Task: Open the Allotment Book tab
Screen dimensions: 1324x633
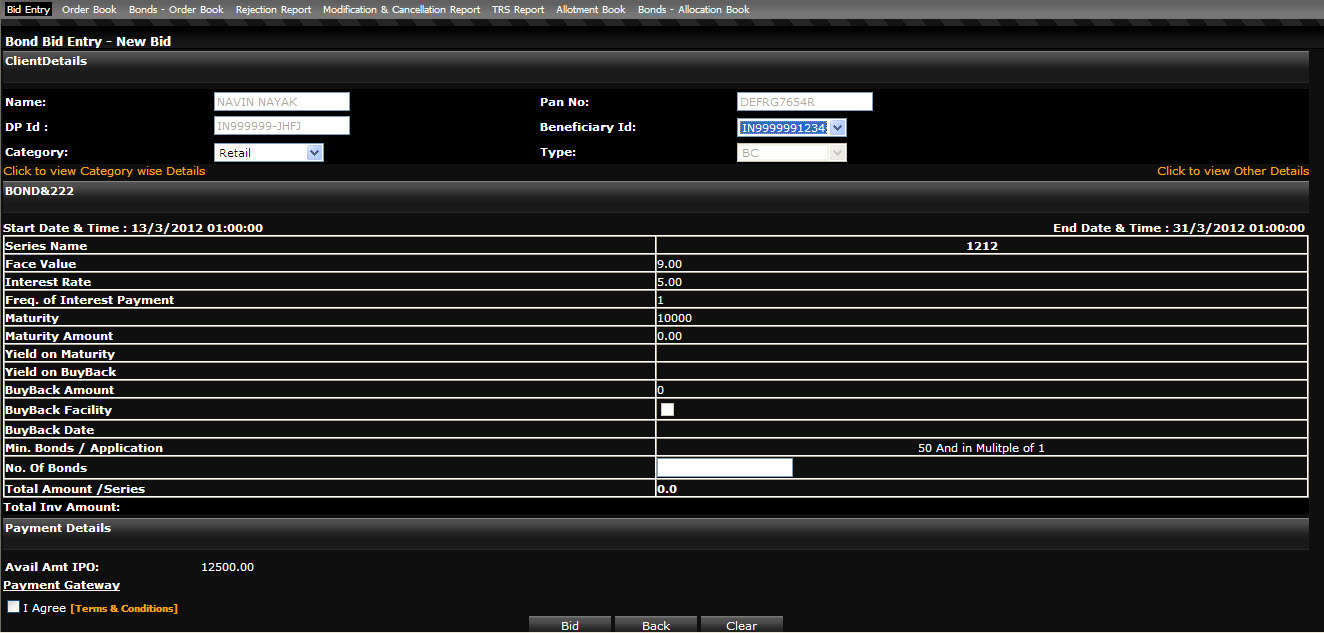Action: click(x=591, y=10)
